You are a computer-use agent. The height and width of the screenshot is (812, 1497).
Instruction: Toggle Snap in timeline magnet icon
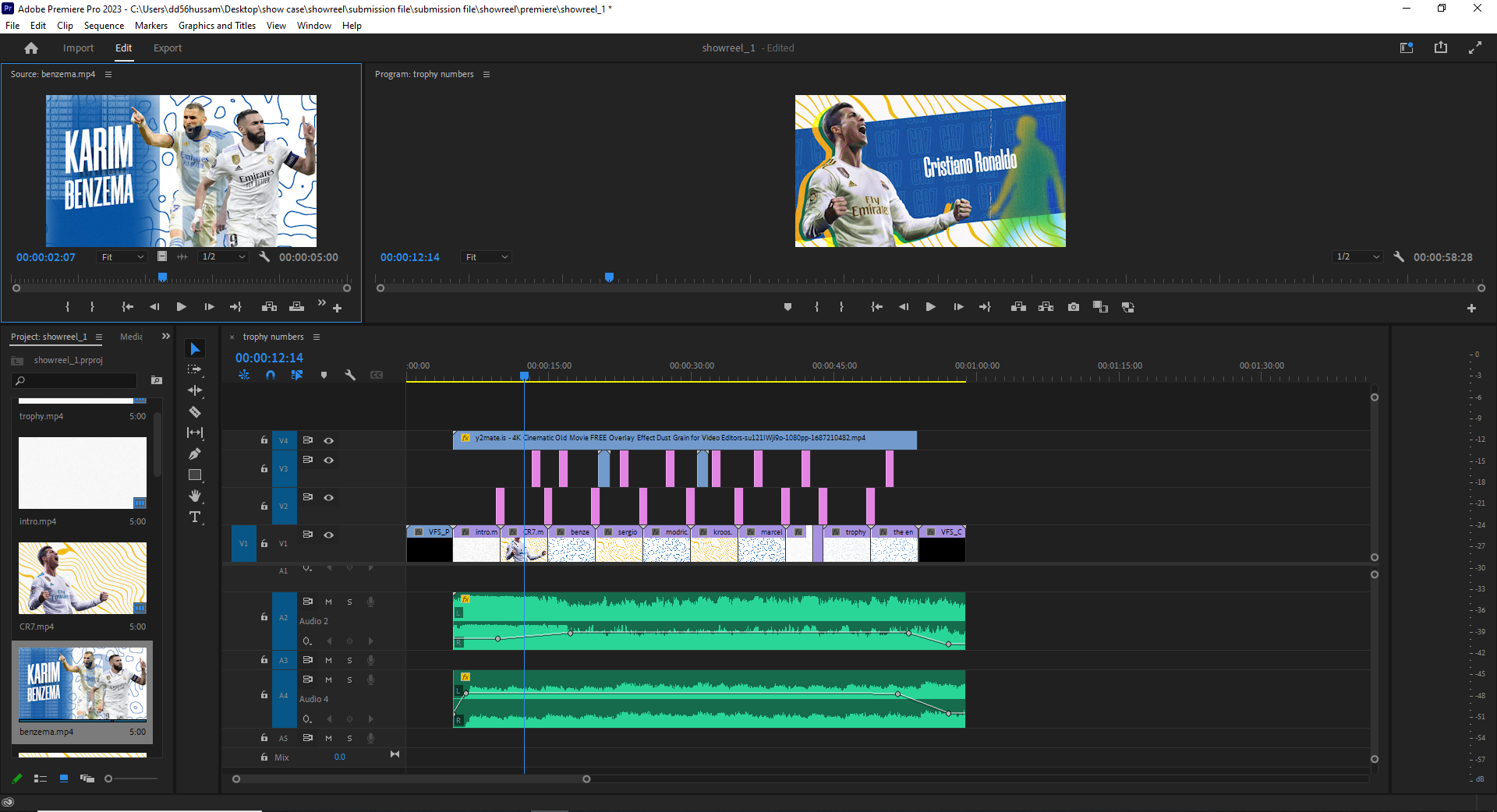271,375
